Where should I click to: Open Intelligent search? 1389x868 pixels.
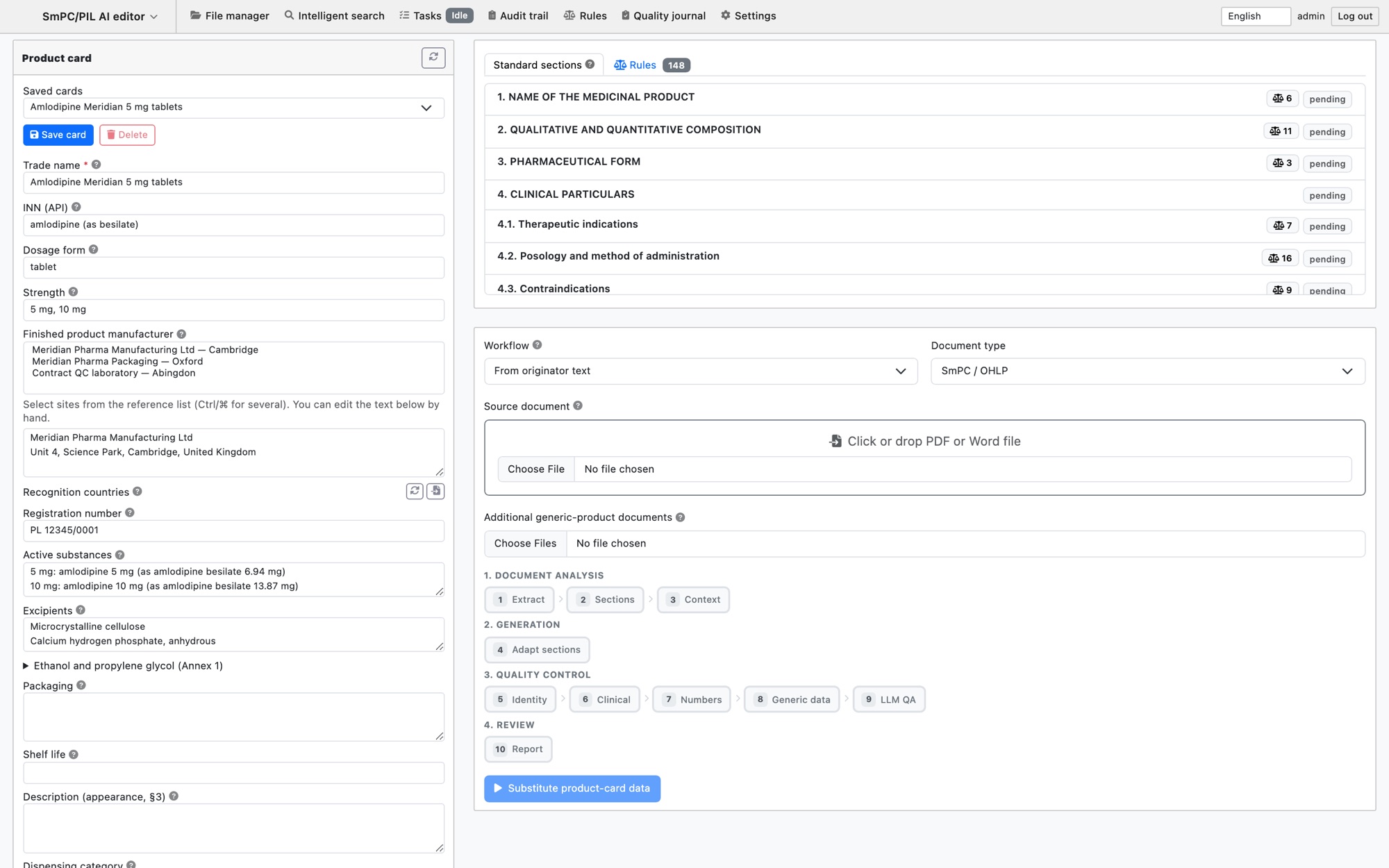(x=335, y=15)
